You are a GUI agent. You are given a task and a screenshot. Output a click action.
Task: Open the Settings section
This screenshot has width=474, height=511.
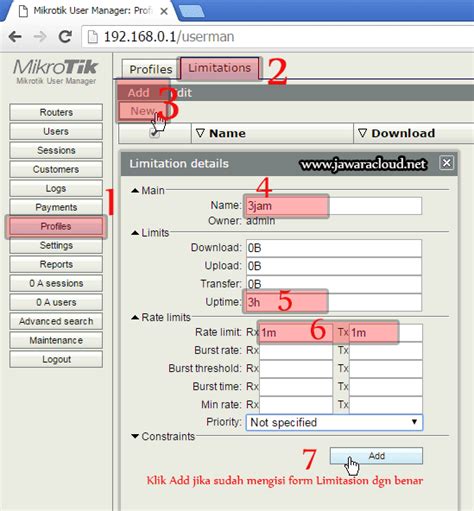tap(56, 245)
